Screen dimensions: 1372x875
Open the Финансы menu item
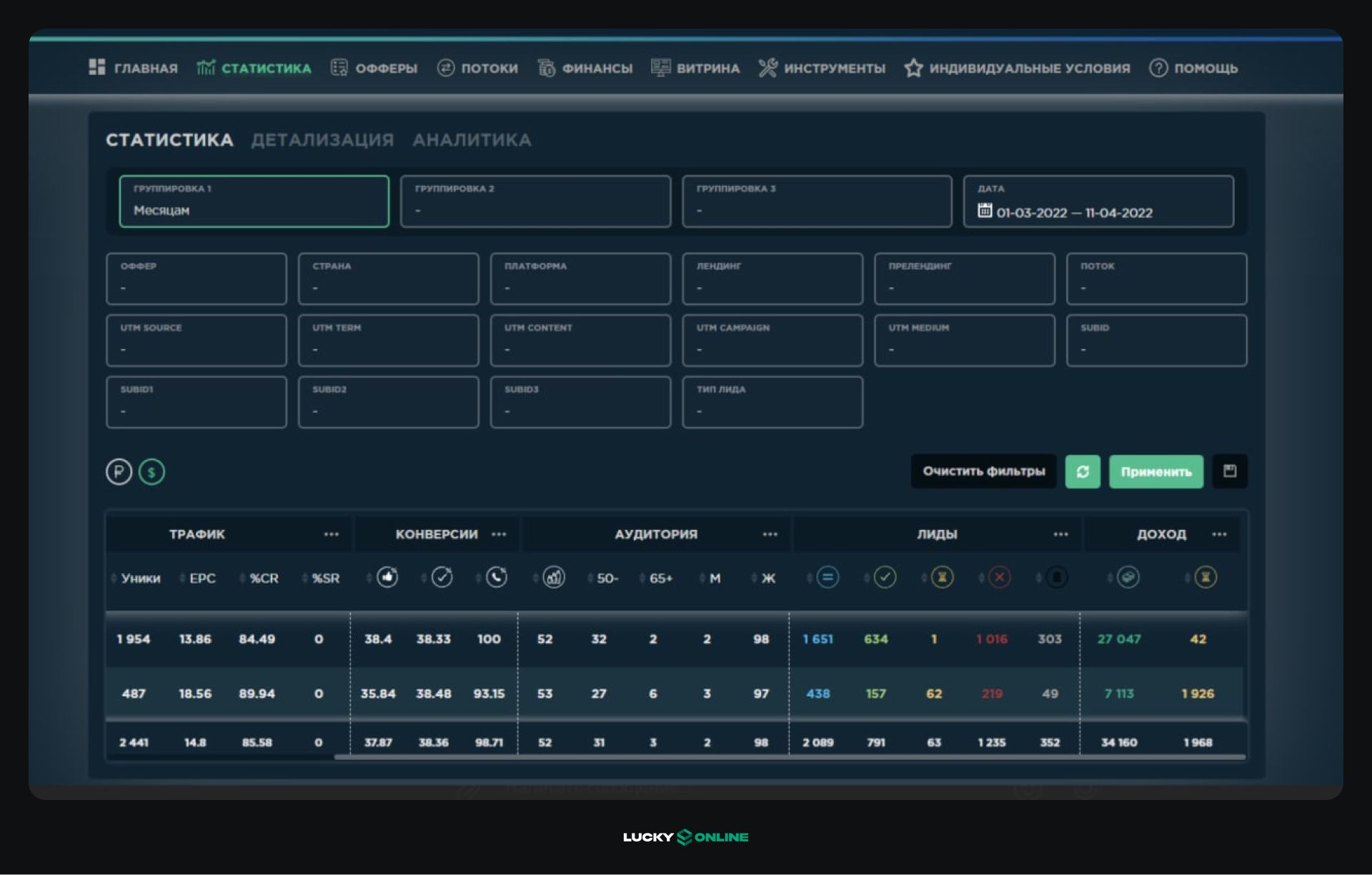585,68
